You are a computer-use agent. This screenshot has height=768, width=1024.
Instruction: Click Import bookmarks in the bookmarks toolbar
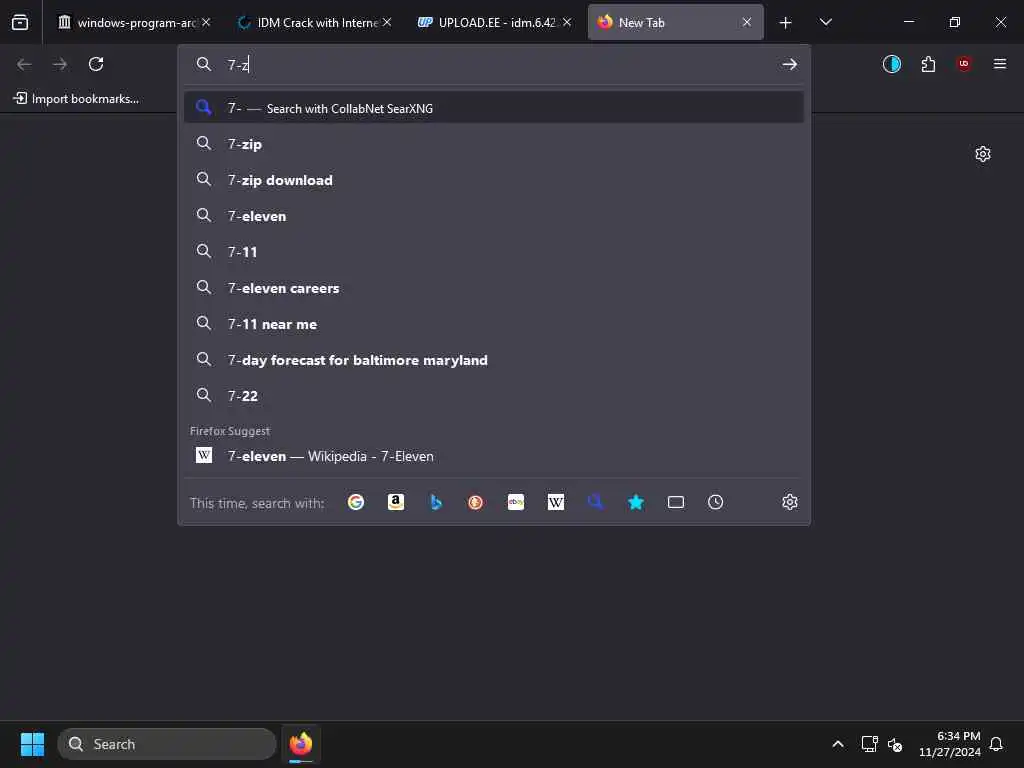(x=76, y=99)
